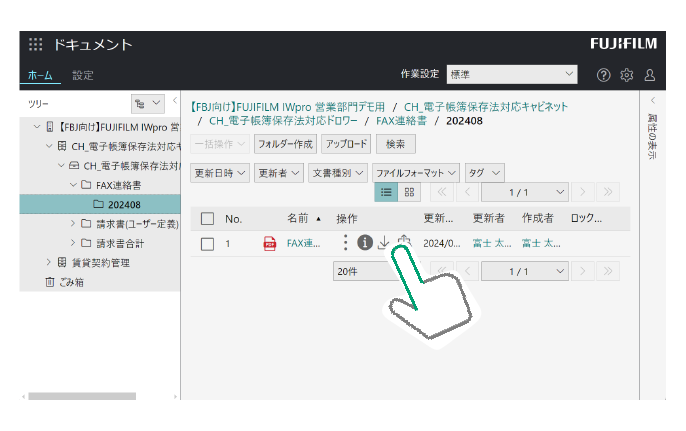Click the tree horizontal scrollbar thumb

click(x=82, y=396)
